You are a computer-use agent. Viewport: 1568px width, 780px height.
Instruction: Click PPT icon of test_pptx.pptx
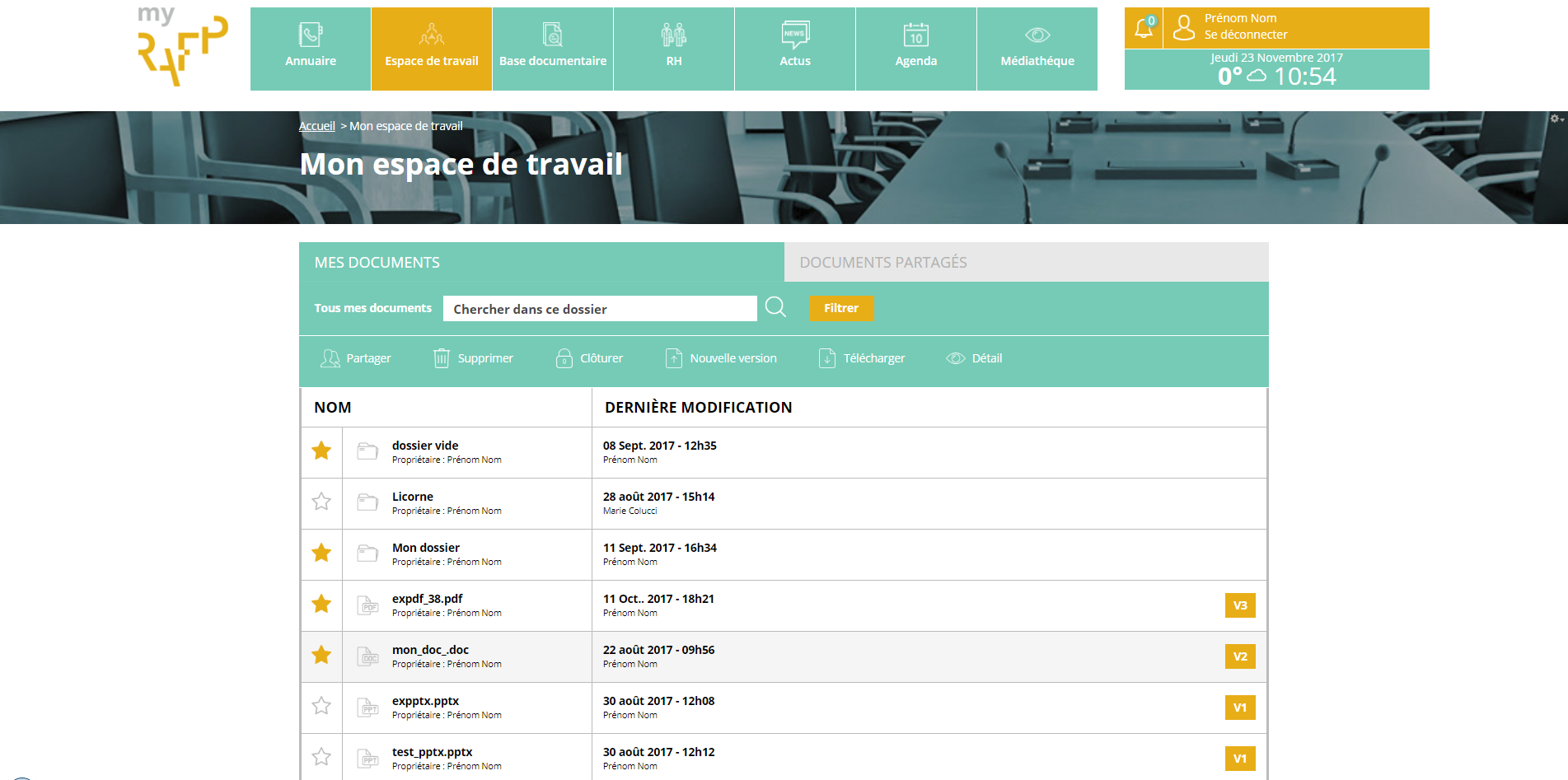point(367,759)
